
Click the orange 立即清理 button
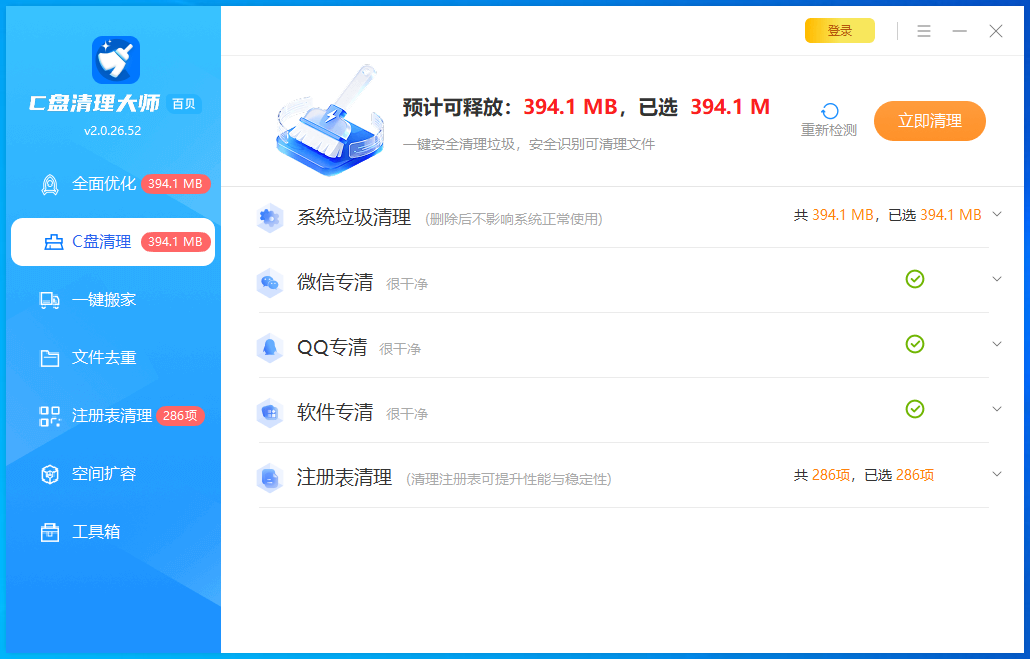[929, 121]
